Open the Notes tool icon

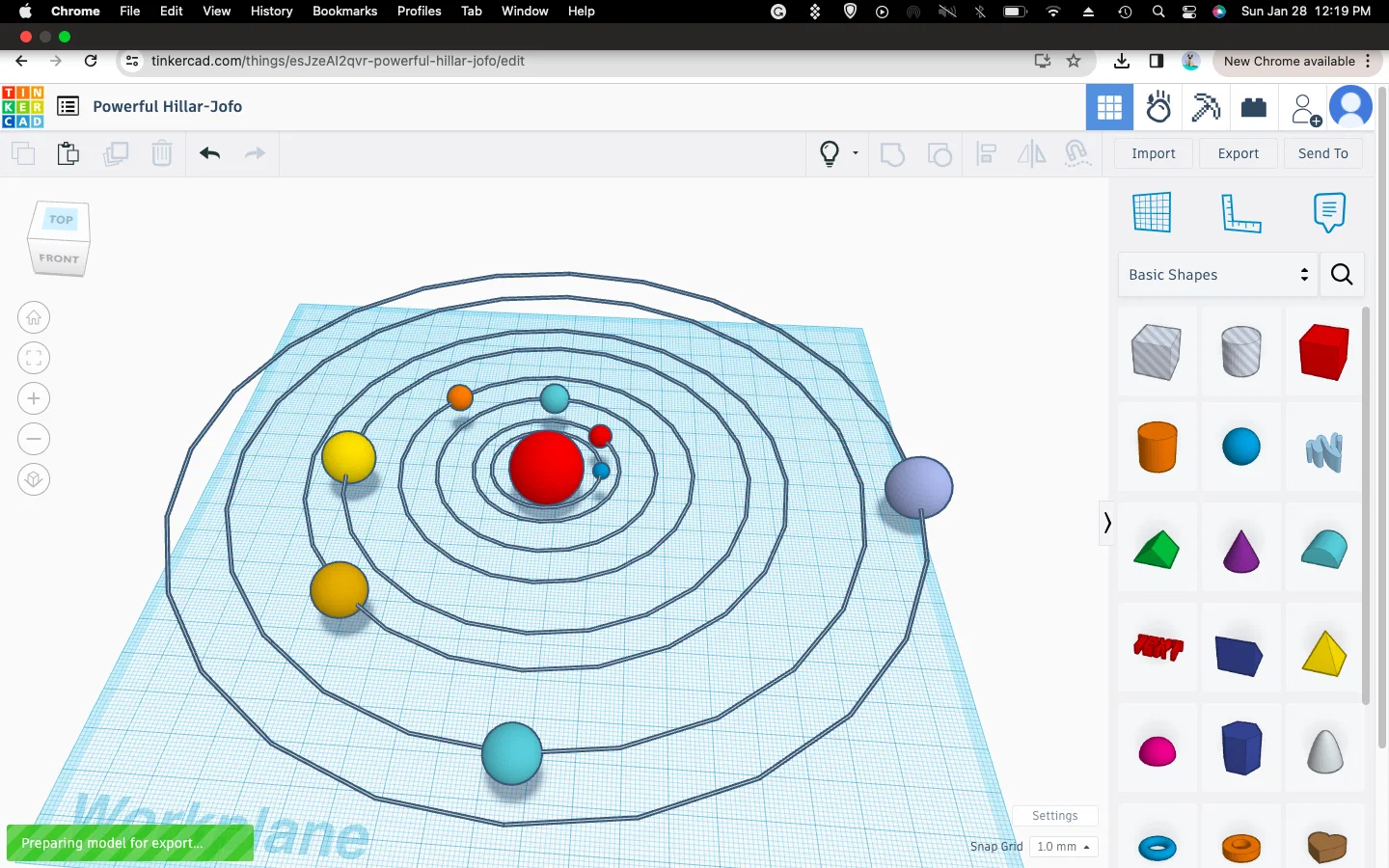1329,212
